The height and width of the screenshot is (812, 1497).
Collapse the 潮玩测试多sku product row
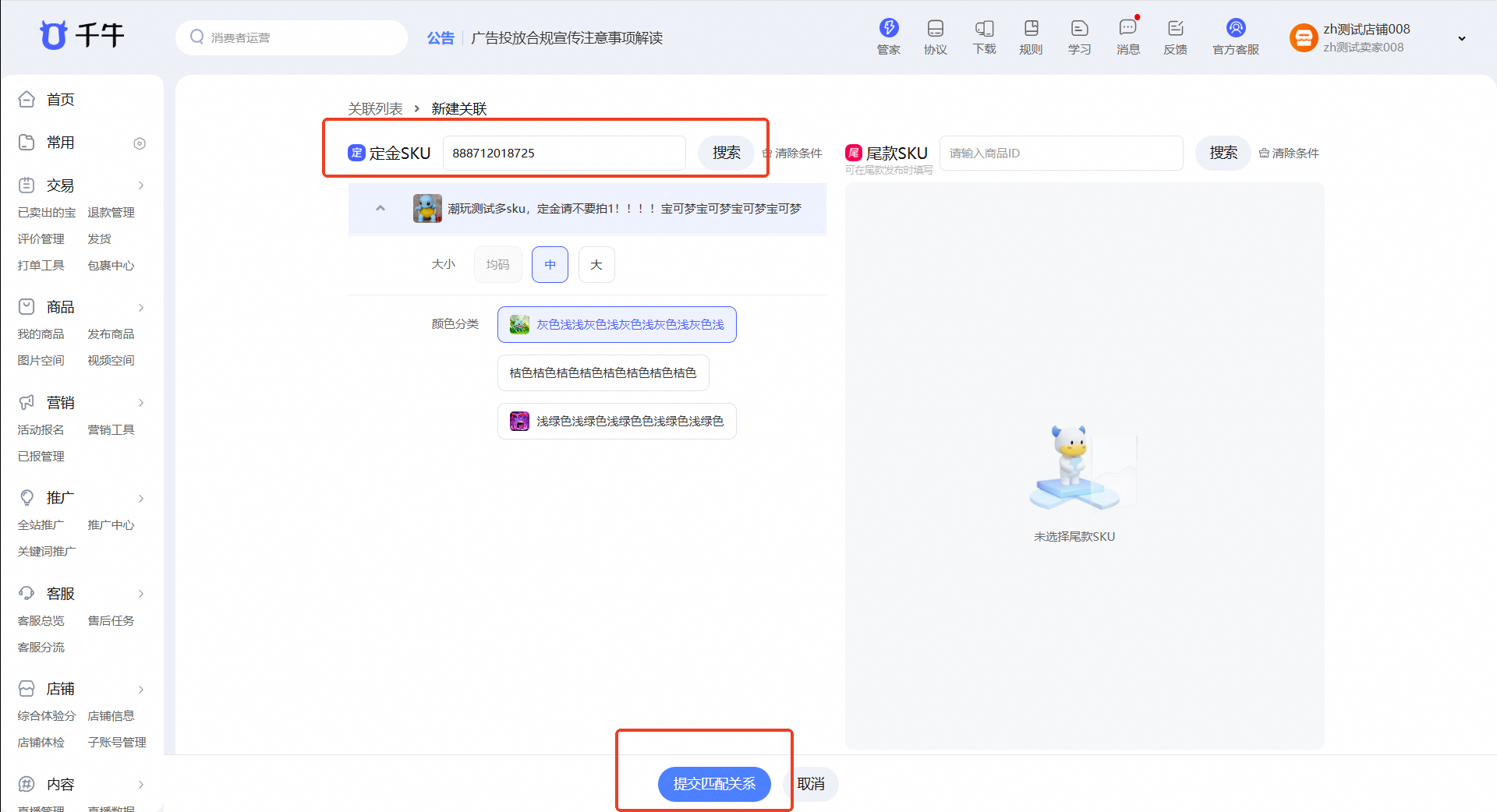[380, 208]
